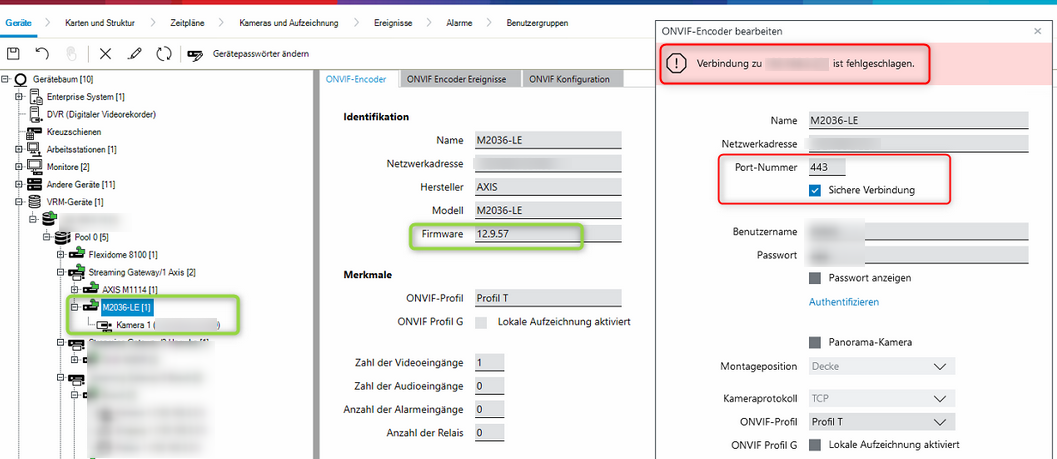Expand the Andere Geräte node
Image resolution: width=1057 pixels, height=459 pixels.
[19, 184]
